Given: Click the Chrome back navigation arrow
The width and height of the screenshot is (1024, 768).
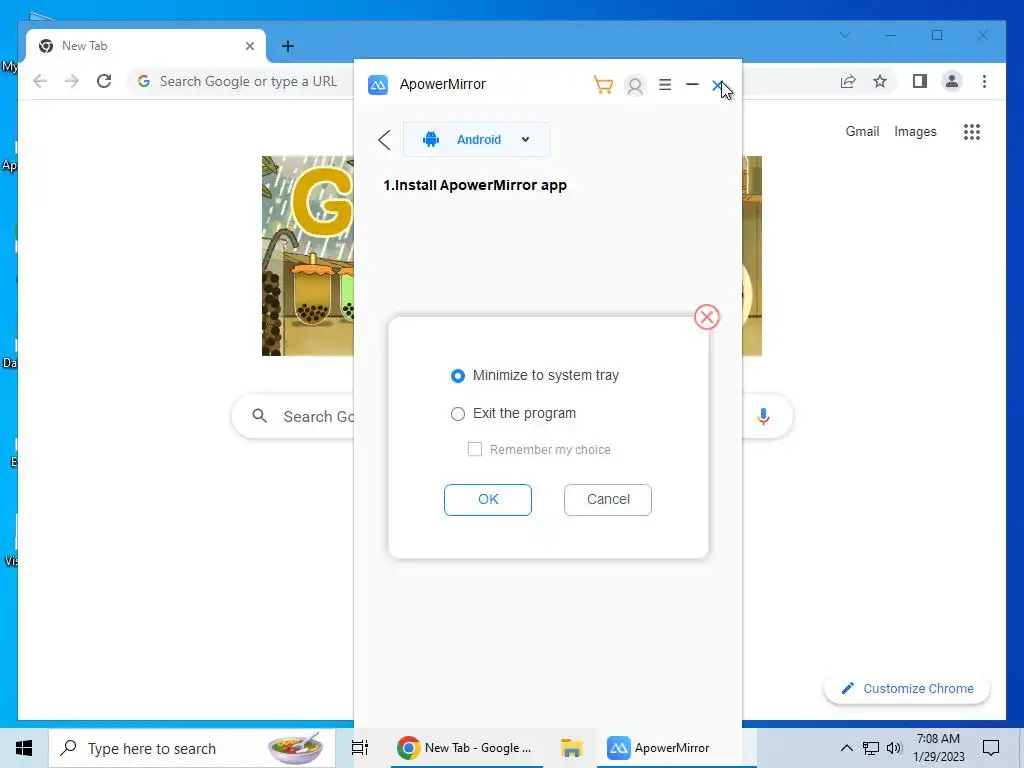Looking at the screenshot, I should coord(40,81).
